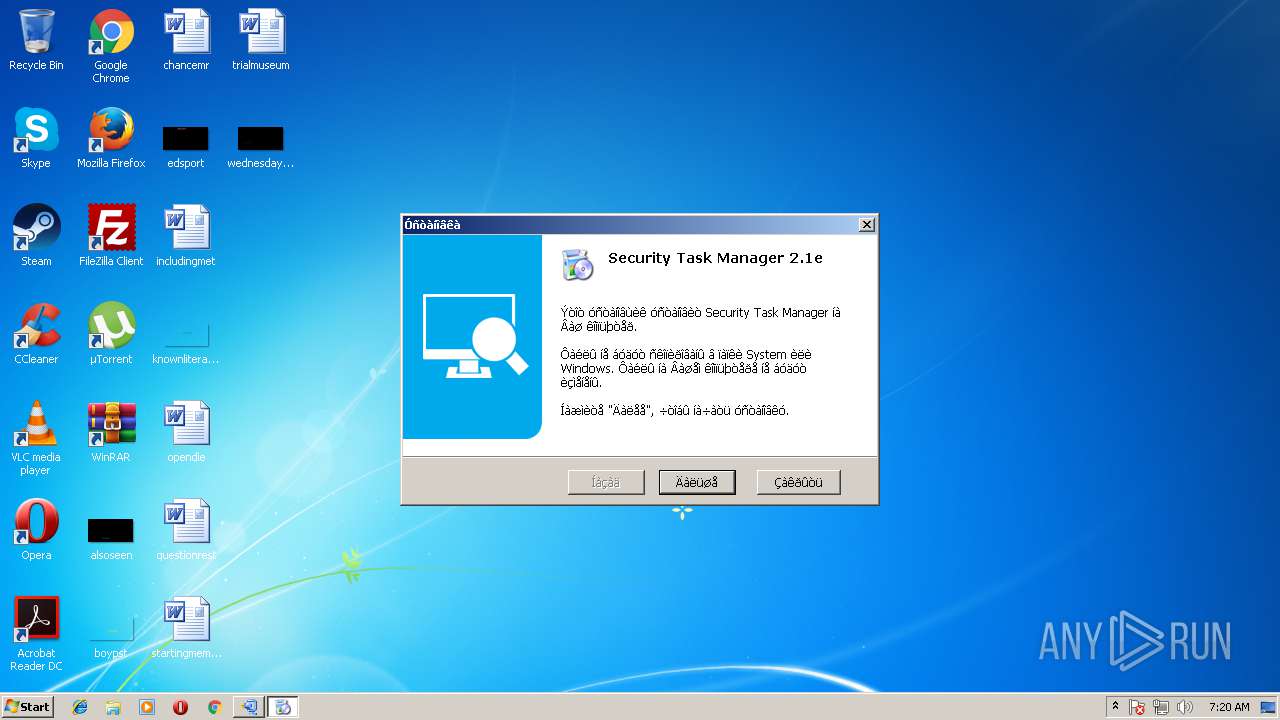1280x720 pixels.
Task: Open the opendie Word document
Action: click(x=186, y=432)
